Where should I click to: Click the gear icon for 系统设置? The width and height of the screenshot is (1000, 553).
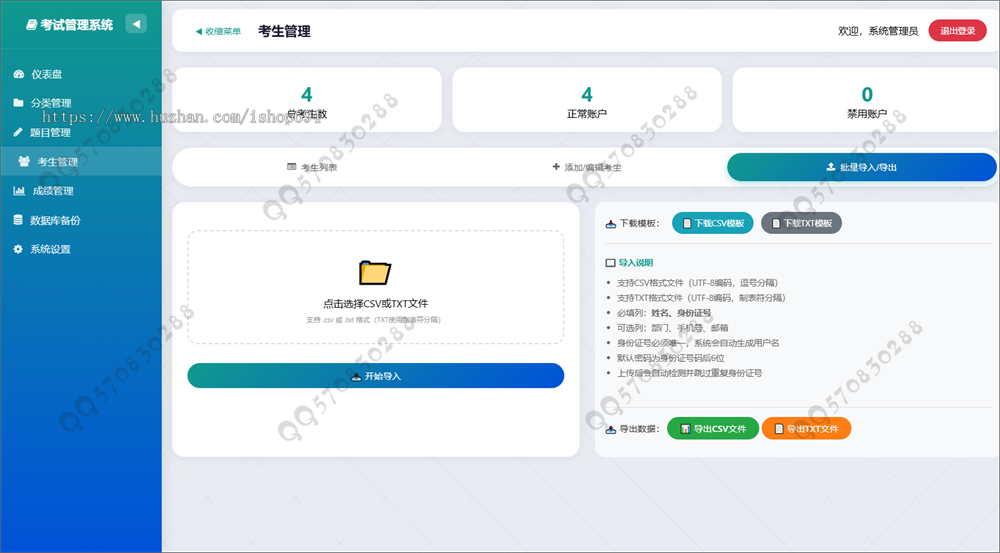pyautogui.click(x=18, y=249)
